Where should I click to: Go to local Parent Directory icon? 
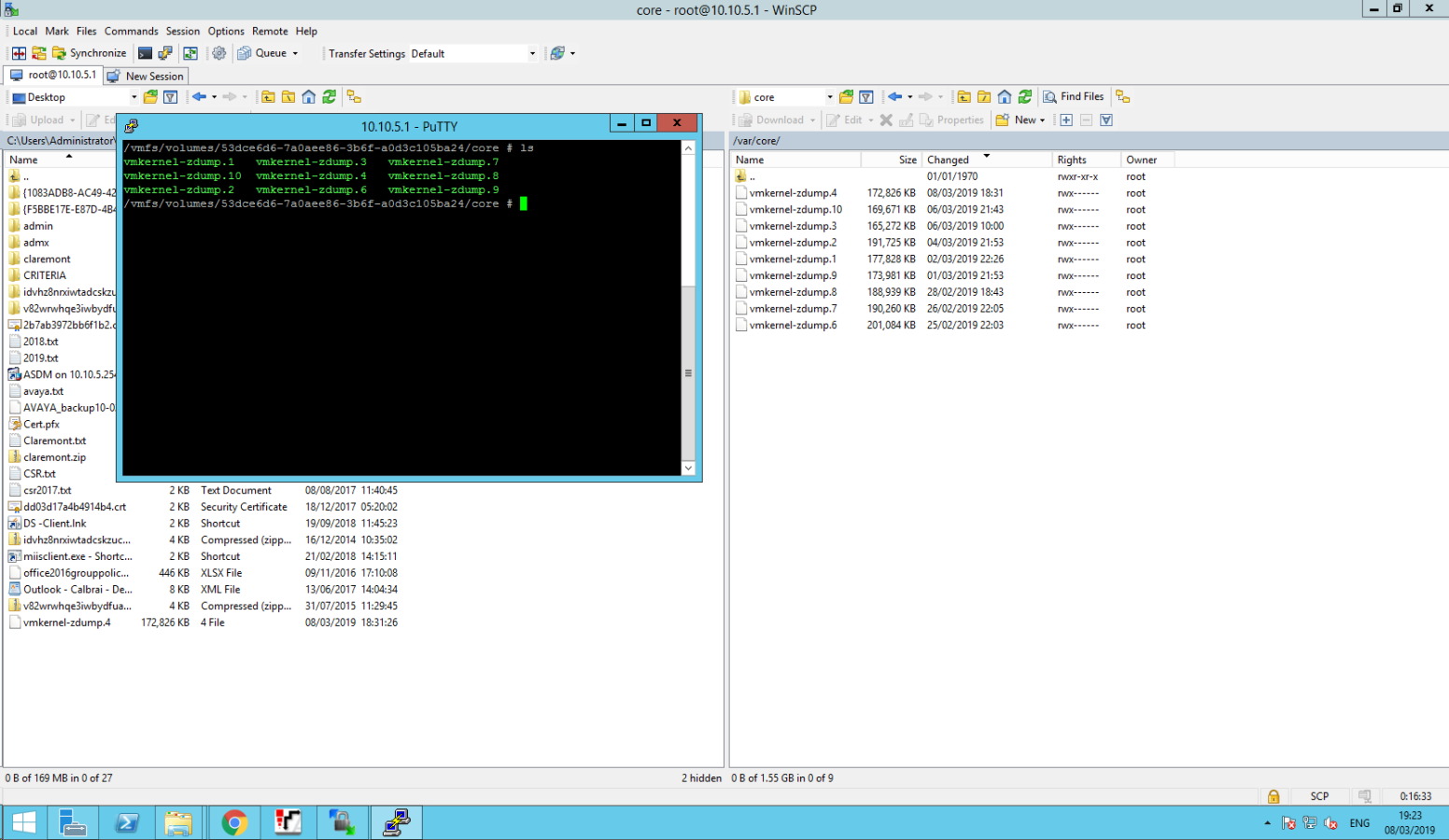pos(268,97)
